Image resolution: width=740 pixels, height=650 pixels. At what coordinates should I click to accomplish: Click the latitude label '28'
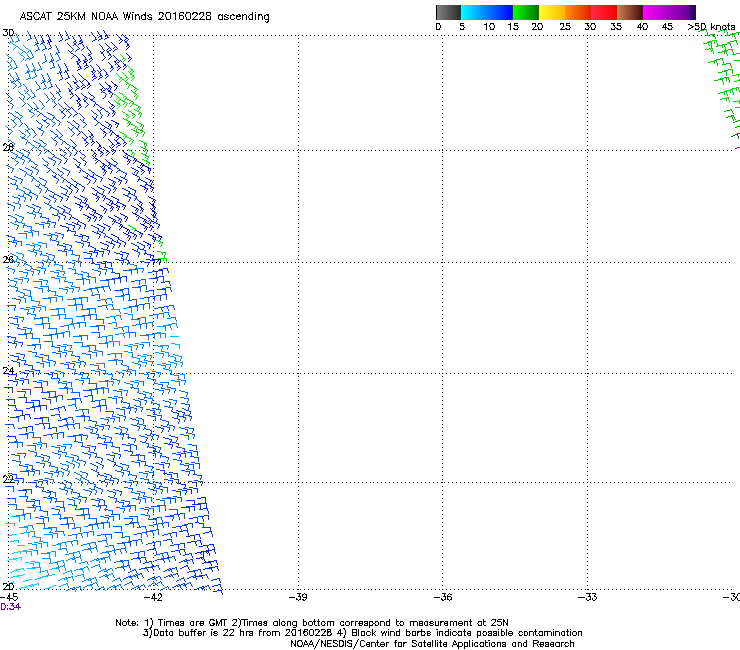(x=8, y=147)
